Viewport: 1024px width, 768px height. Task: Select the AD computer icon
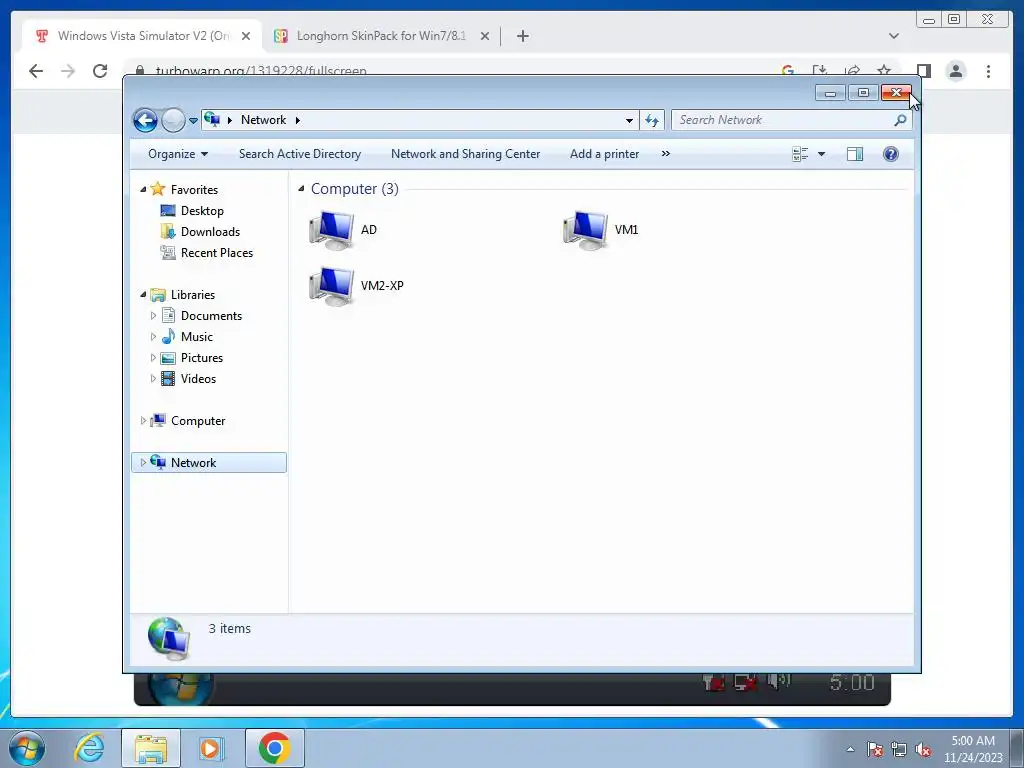pos(332,230)
